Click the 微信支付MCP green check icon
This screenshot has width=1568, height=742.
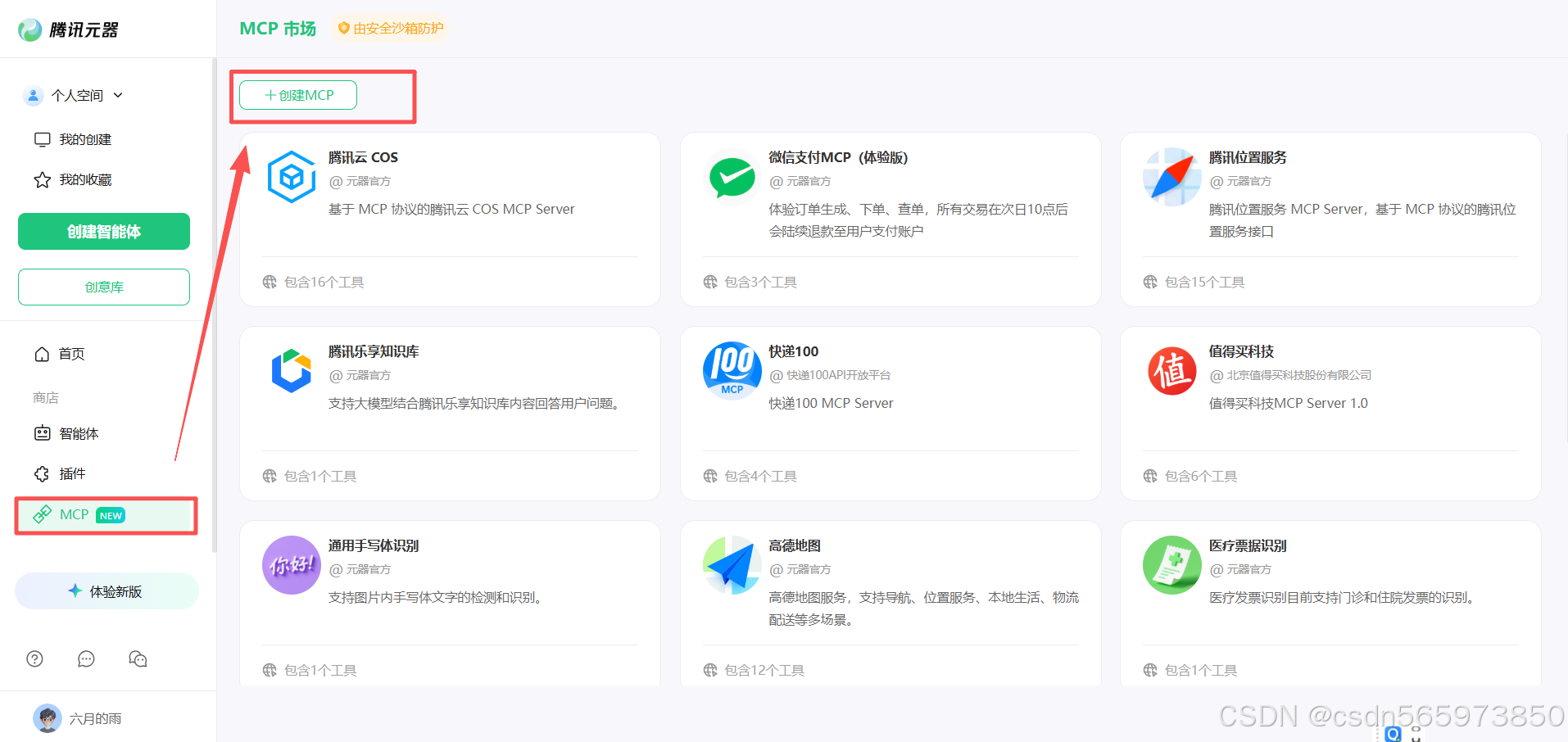click(732, 177)
